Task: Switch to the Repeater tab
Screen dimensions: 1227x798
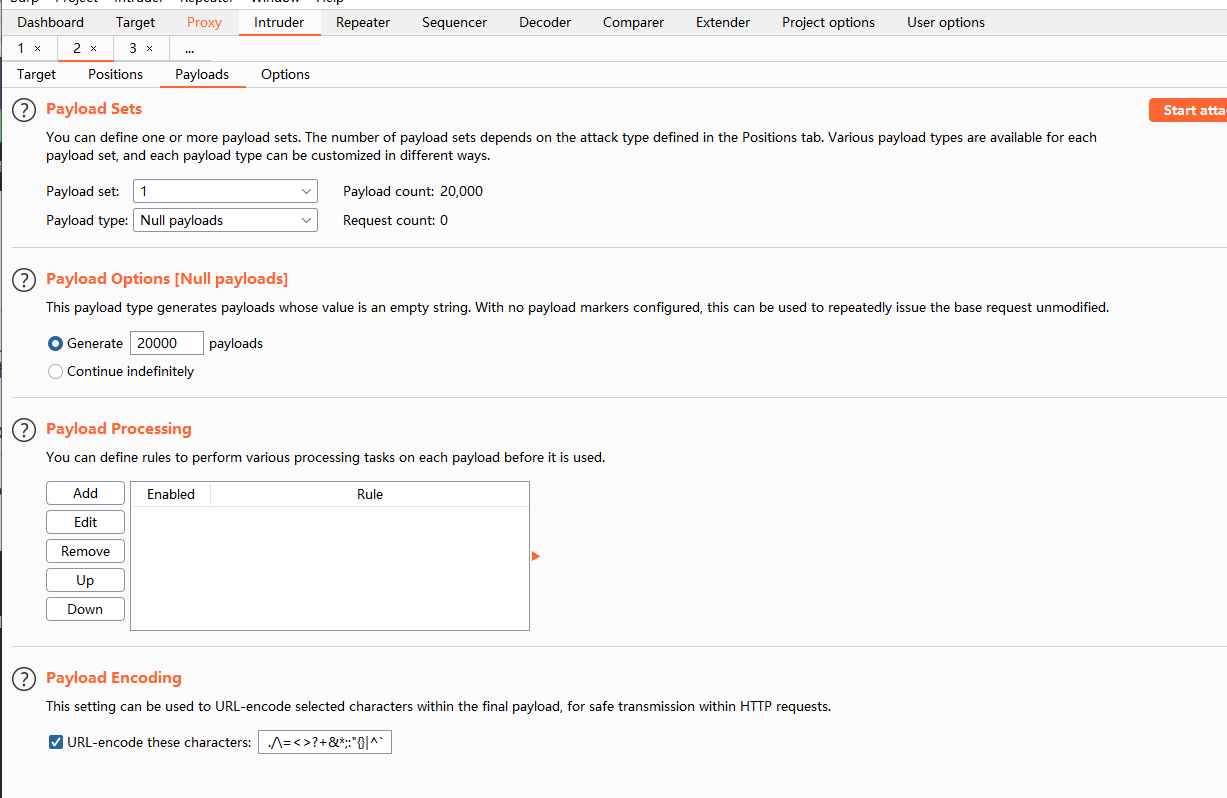Action: pyautogui.click(x=363, y=22)
